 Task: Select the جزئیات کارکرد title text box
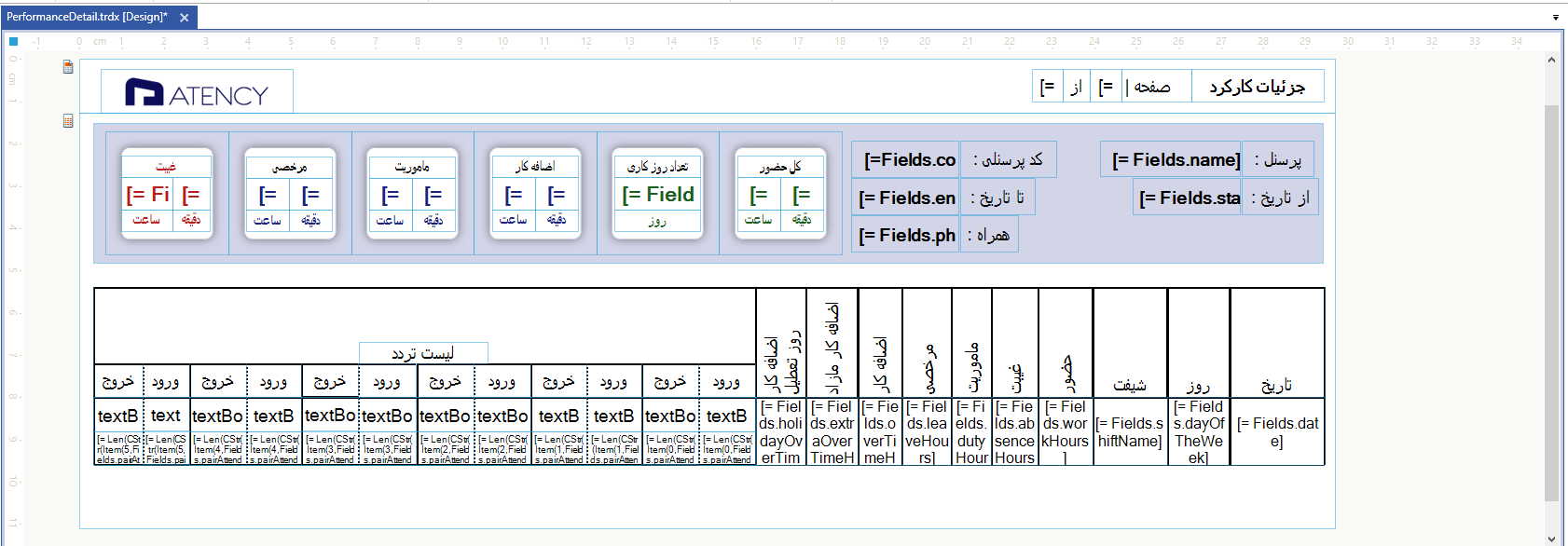1257,87
